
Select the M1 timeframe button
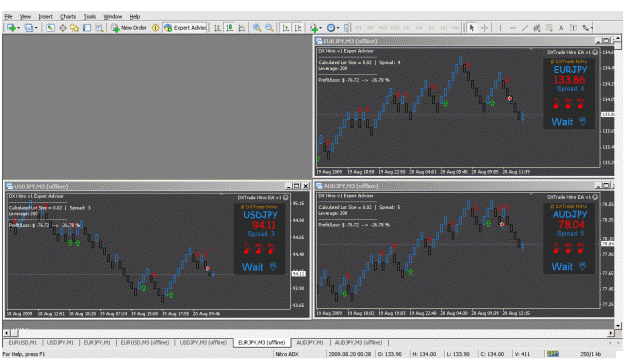pos(358,28)
